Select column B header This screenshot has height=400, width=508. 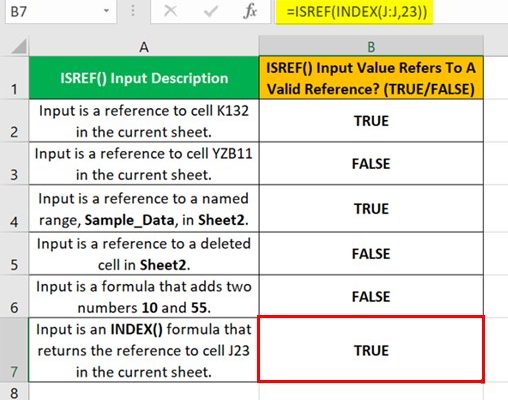coord(371,47)
